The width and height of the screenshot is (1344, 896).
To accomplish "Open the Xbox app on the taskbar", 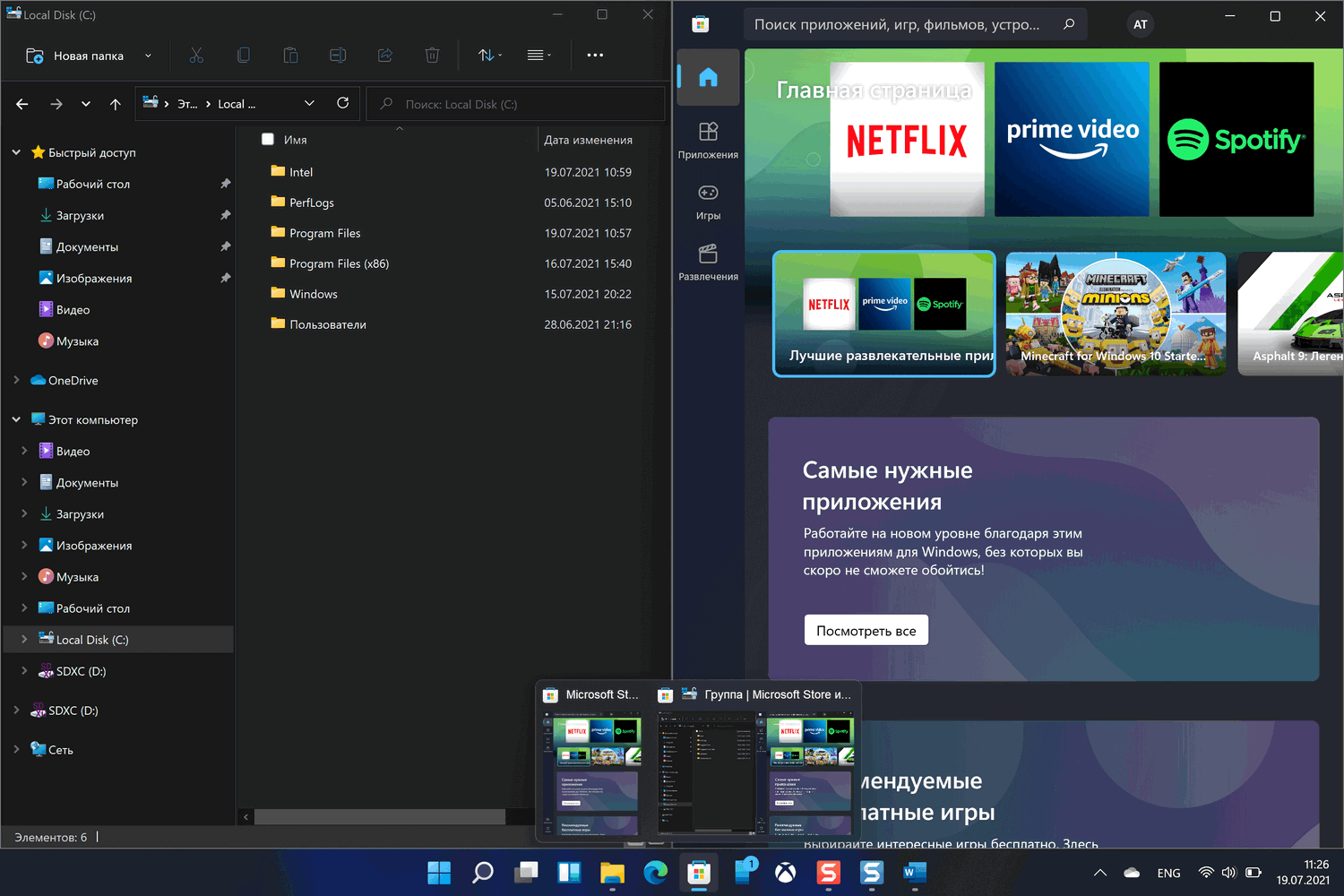I will 785,872.
